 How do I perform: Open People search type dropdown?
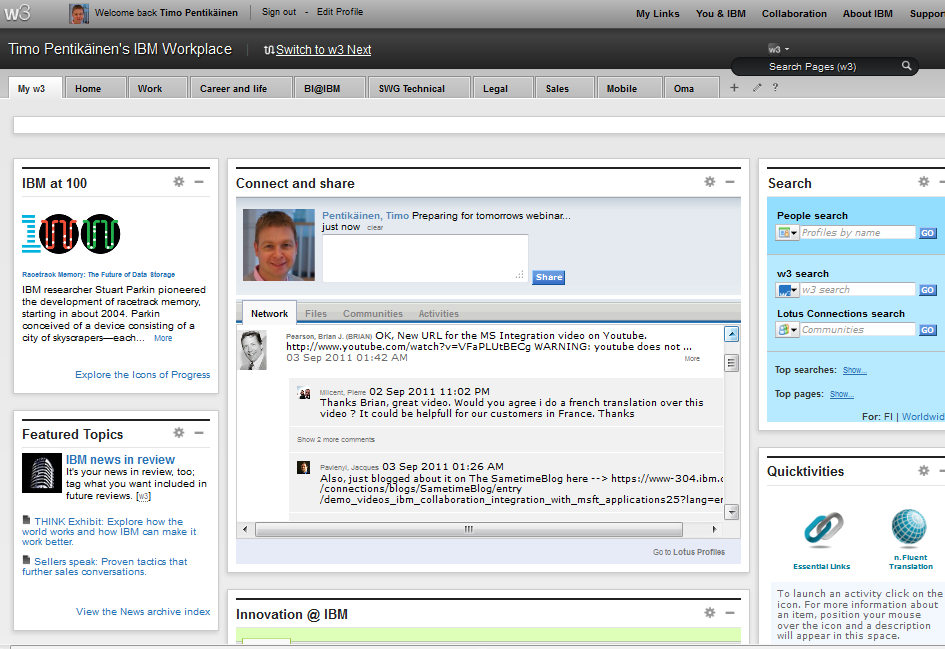coord(787,233)
